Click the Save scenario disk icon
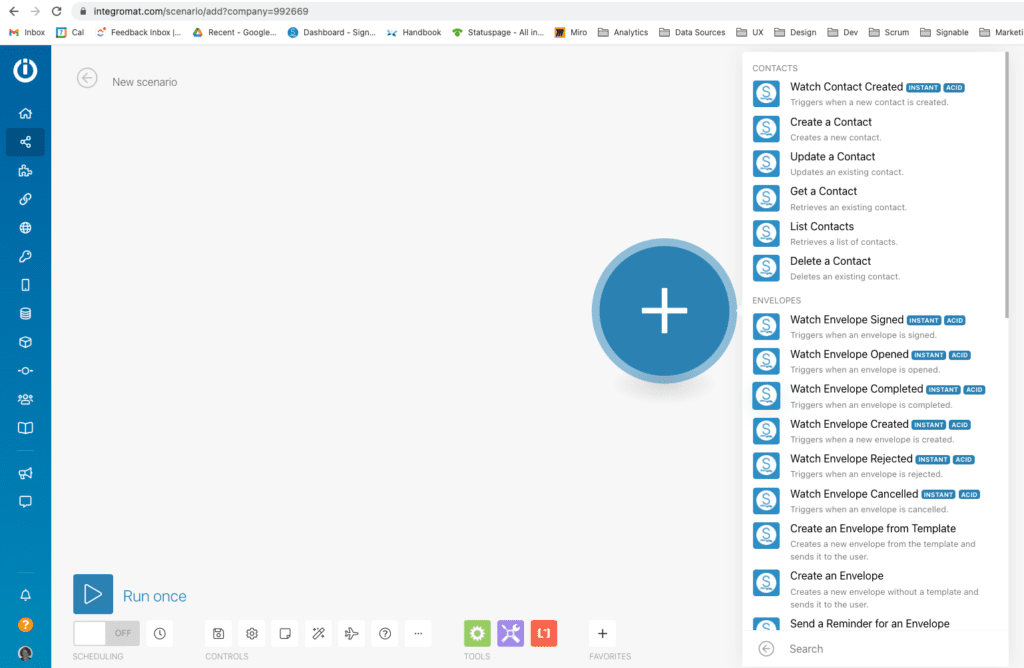Image resolution: width=1024 pixels, height=668 pixels. (218, 633)
